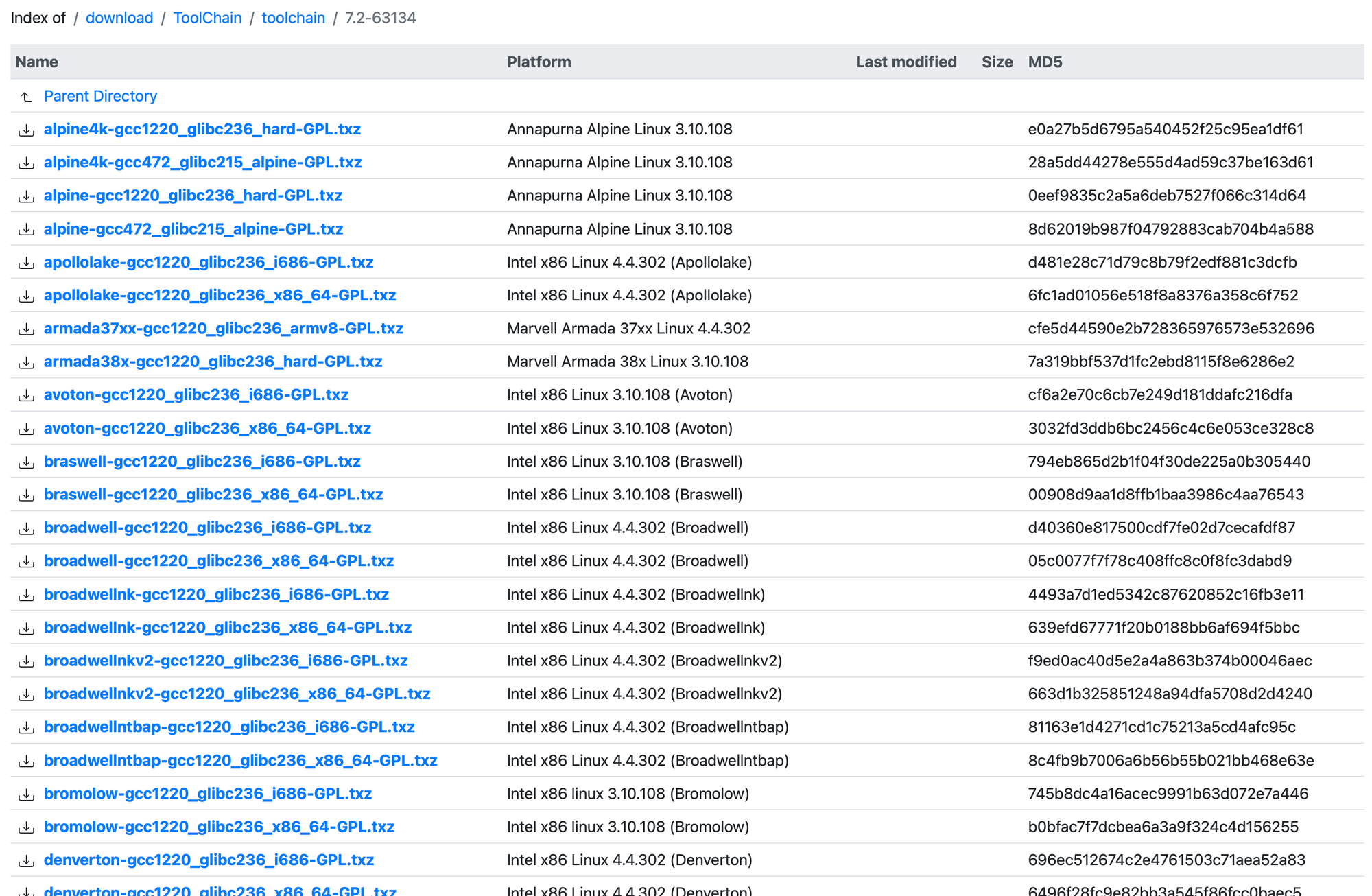Open braswell-gcc1220_glibc236_i686-GPL.txz link
This screenshot has width=1372, height=896.
pyautogui.click(x=202, y=461)
